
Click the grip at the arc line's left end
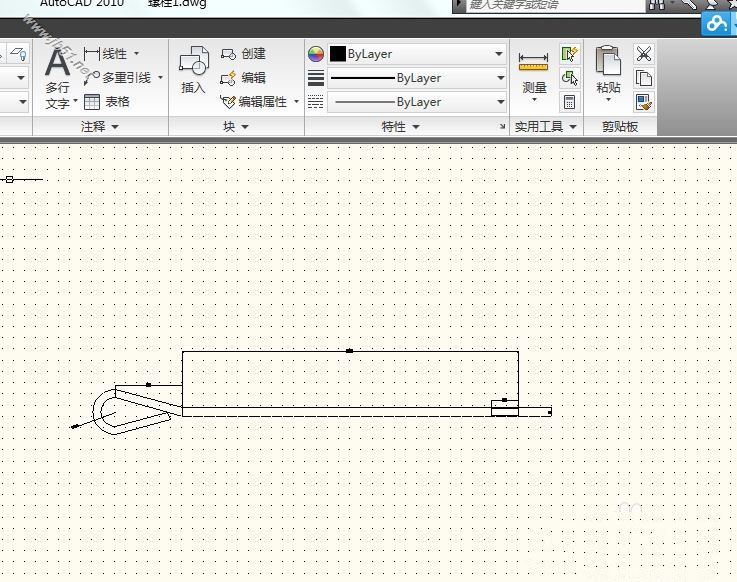(74, 427)
